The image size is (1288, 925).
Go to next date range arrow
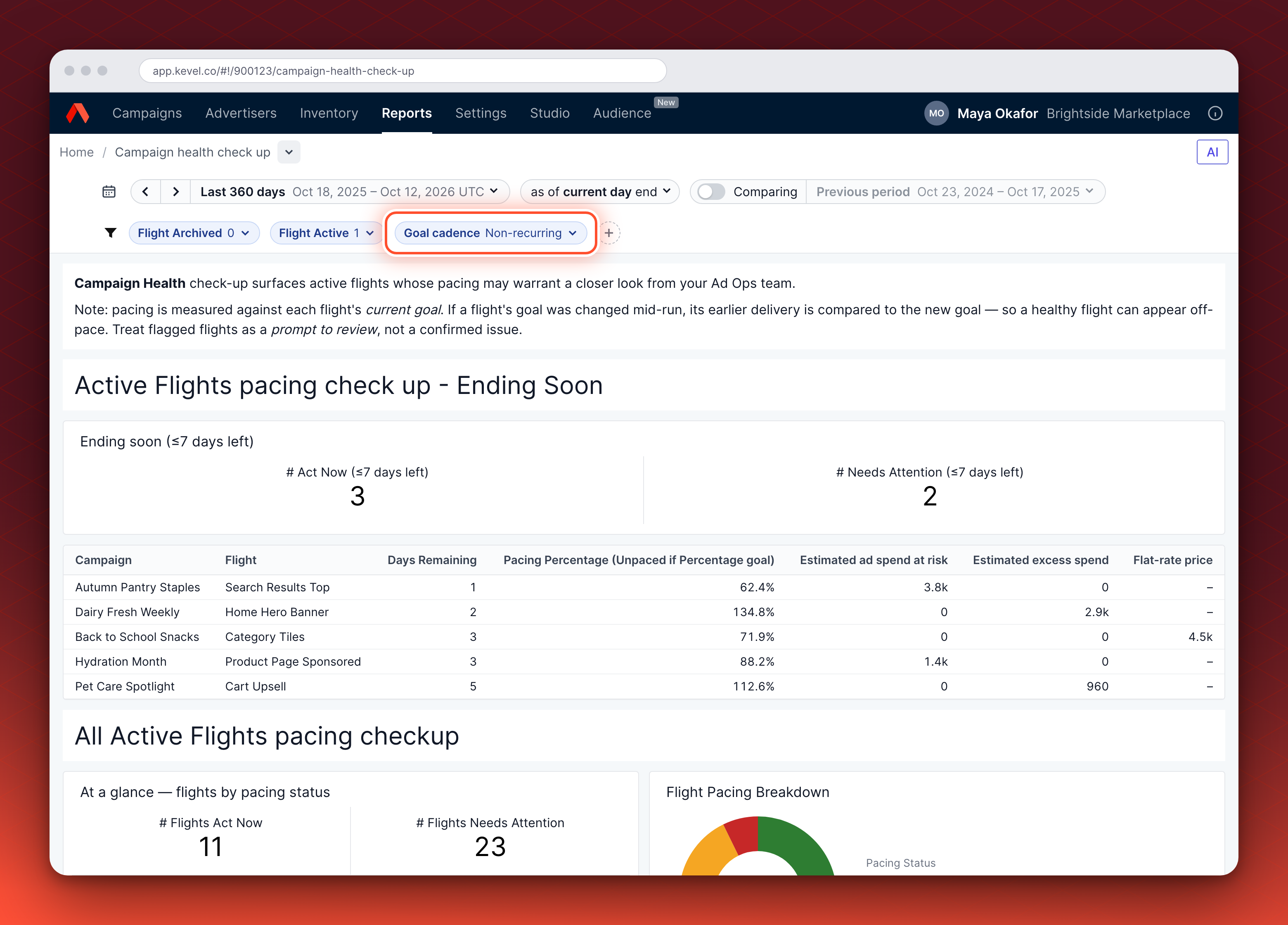tap(175, 192)
